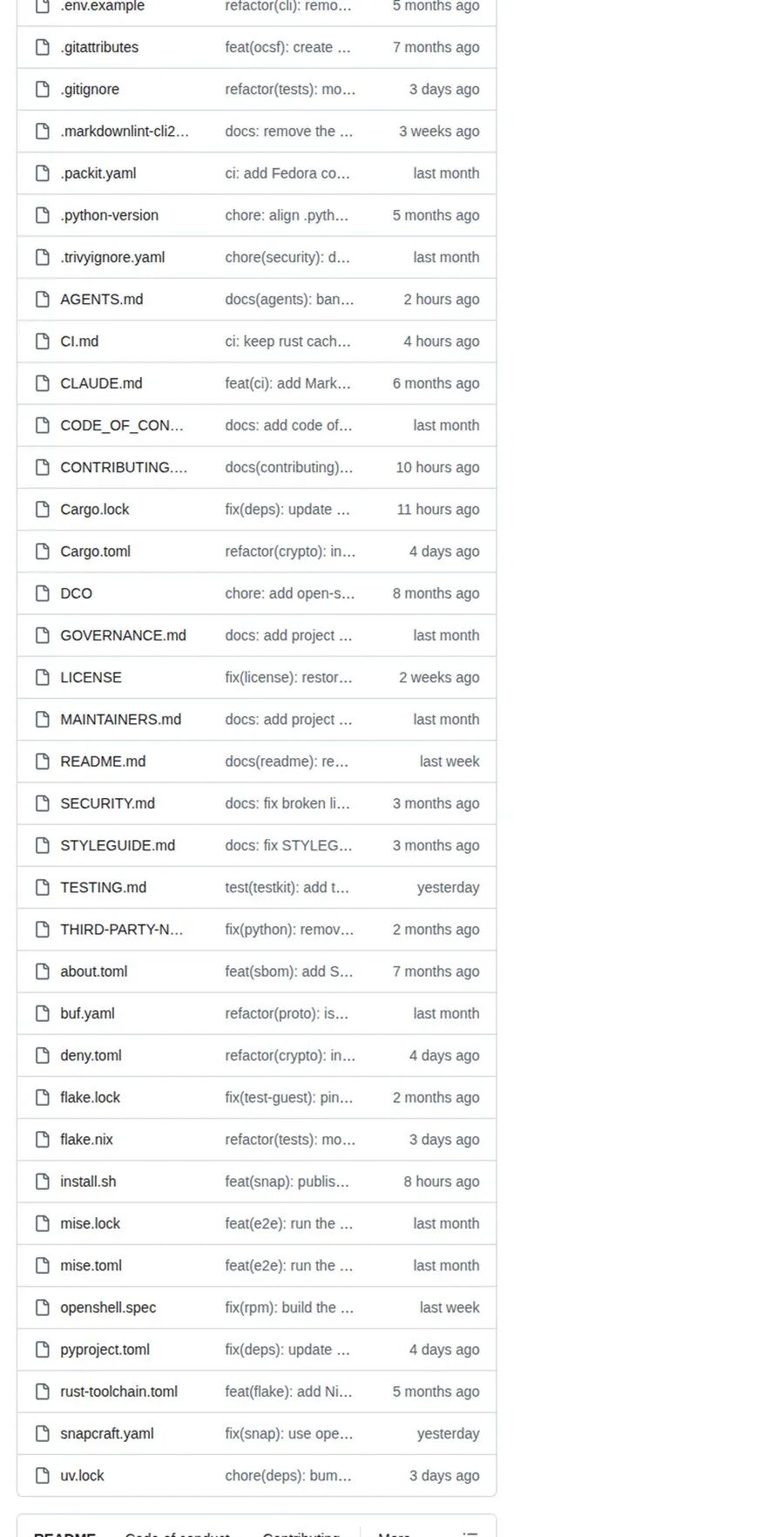Open commit message for rust-toolchain.toml

click(x=288, y=1391)
